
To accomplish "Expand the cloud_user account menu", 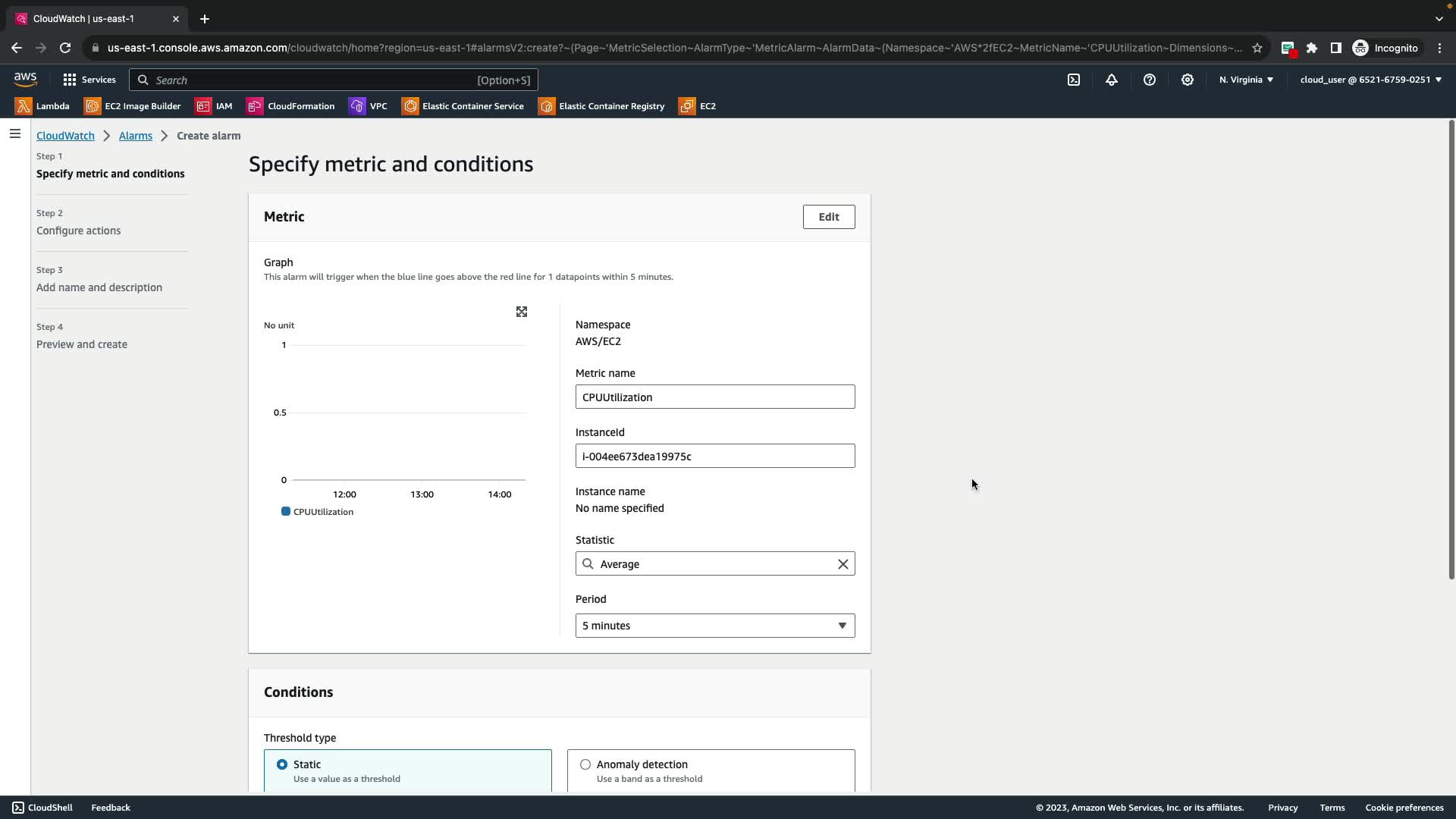I will 1370,80.
